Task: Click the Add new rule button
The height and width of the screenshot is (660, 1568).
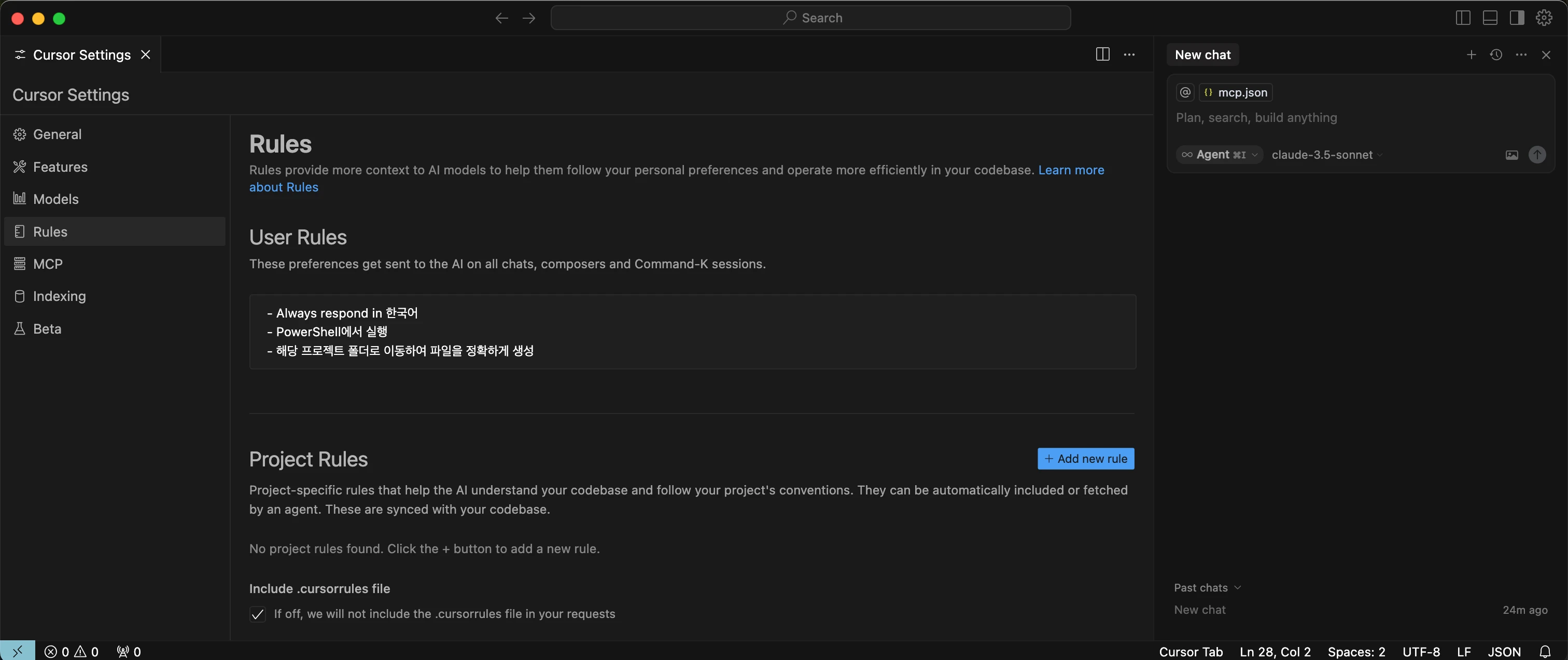Action: tap(1085, 459)
